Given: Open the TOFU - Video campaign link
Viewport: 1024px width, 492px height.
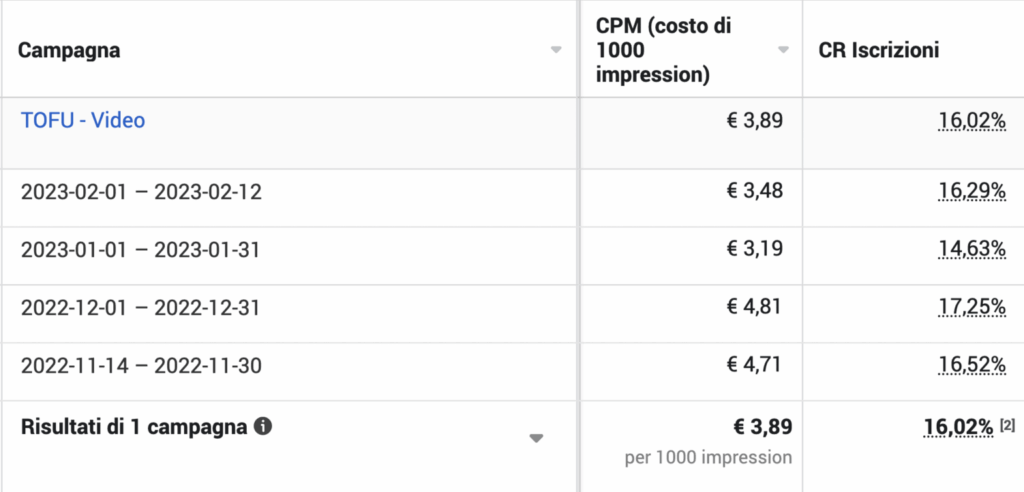Looking at the screenshot, I should (83, 120).
